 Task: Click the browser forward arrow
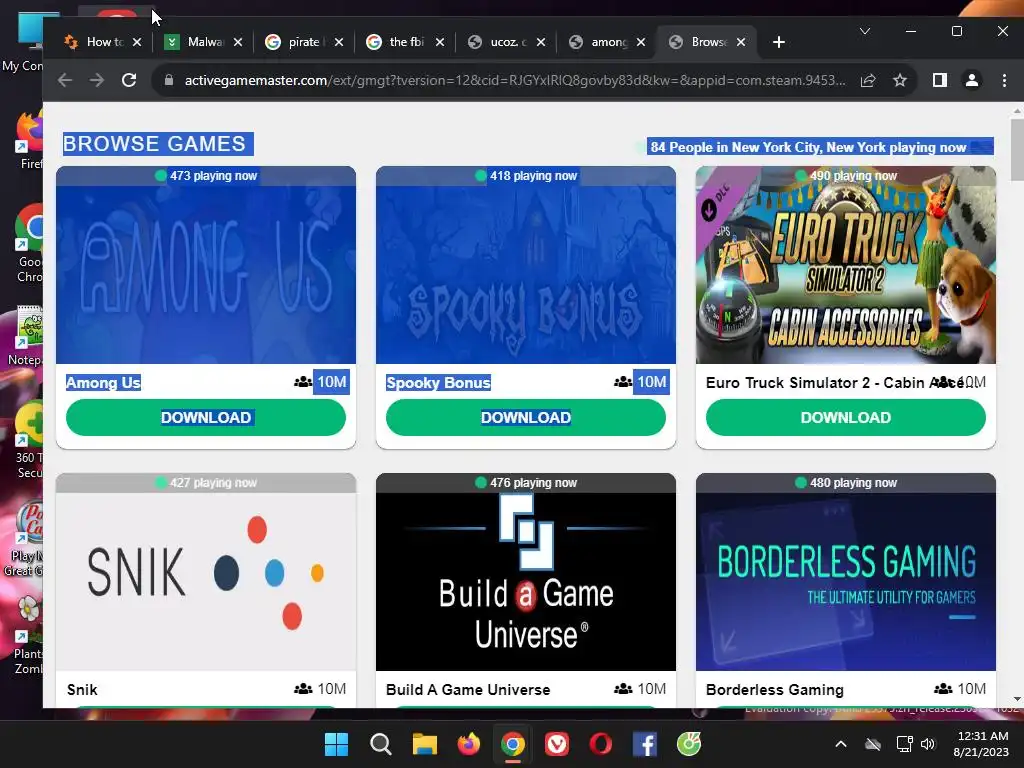click(x=97, y=80)
